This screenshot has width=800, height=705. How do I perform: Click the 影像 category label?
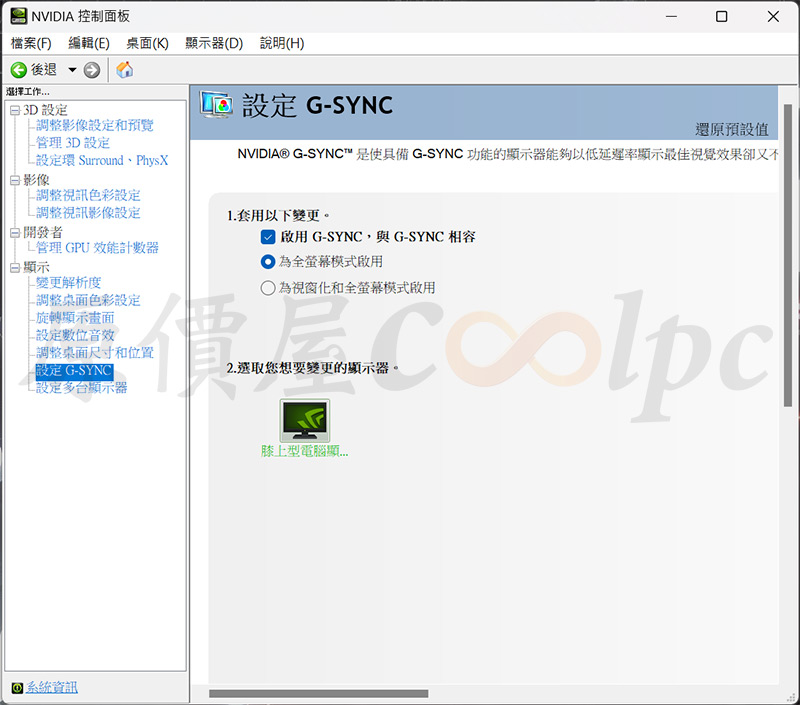(36, 180)
